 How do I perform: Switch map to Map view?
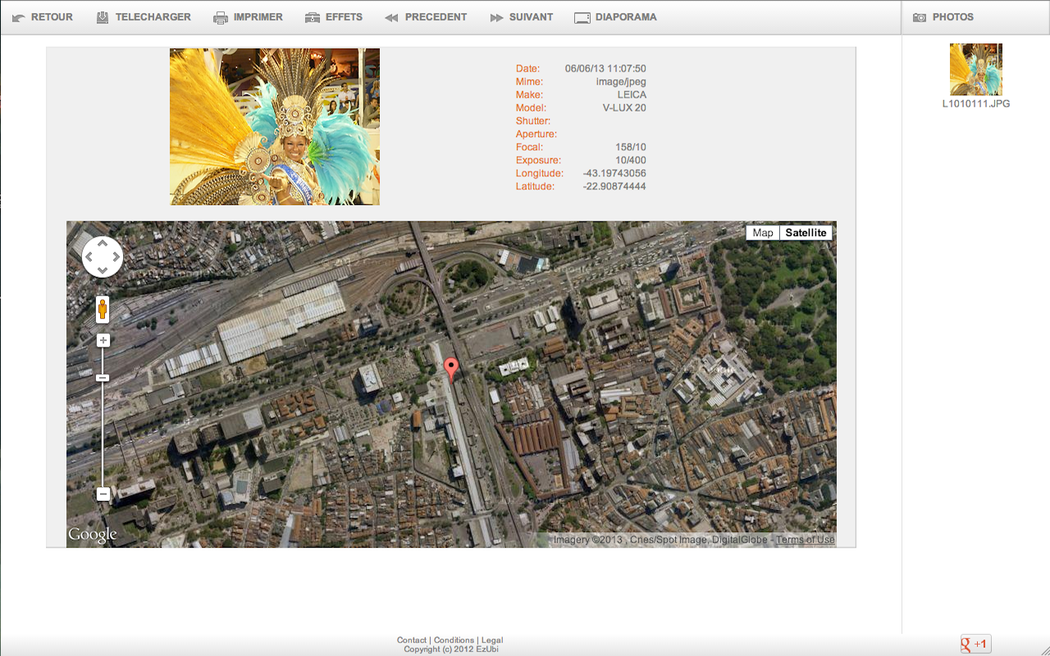[762, 233]
